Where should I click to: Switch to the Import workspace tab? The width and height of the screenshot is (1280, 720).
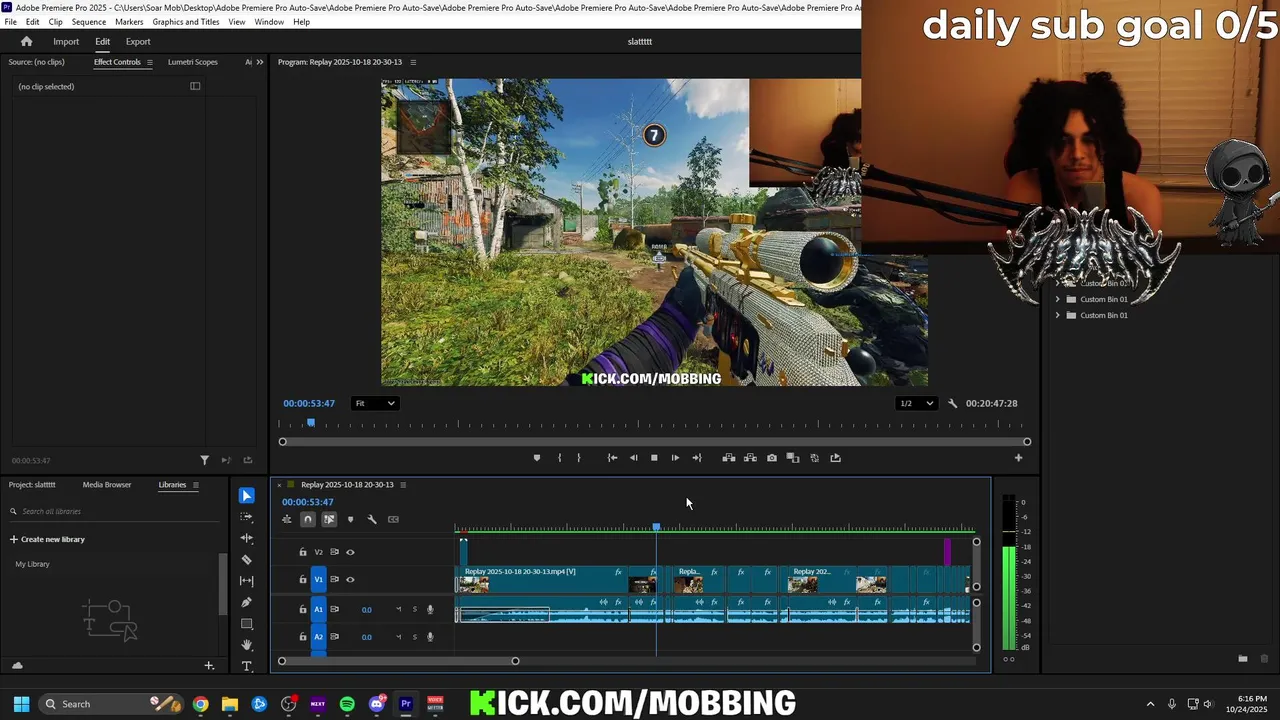pyautogui.click(x=66, y=42)
